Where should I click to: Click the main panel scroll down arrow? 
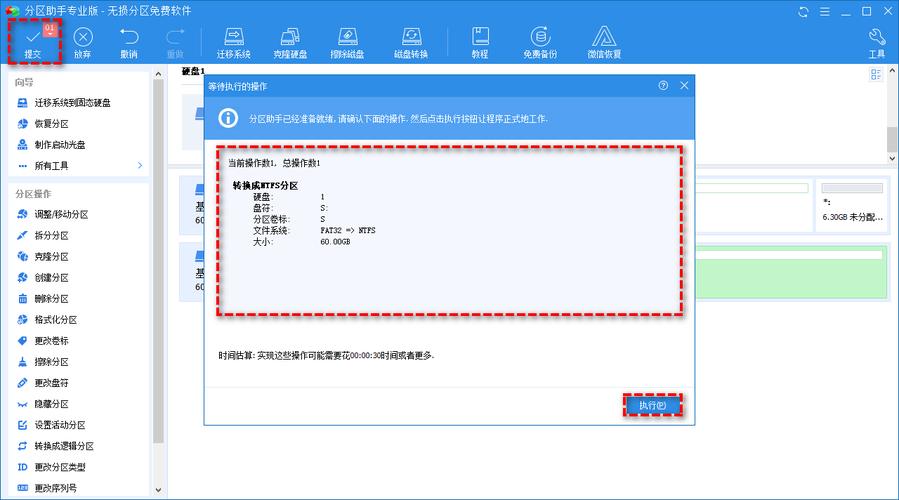[892, 158]
